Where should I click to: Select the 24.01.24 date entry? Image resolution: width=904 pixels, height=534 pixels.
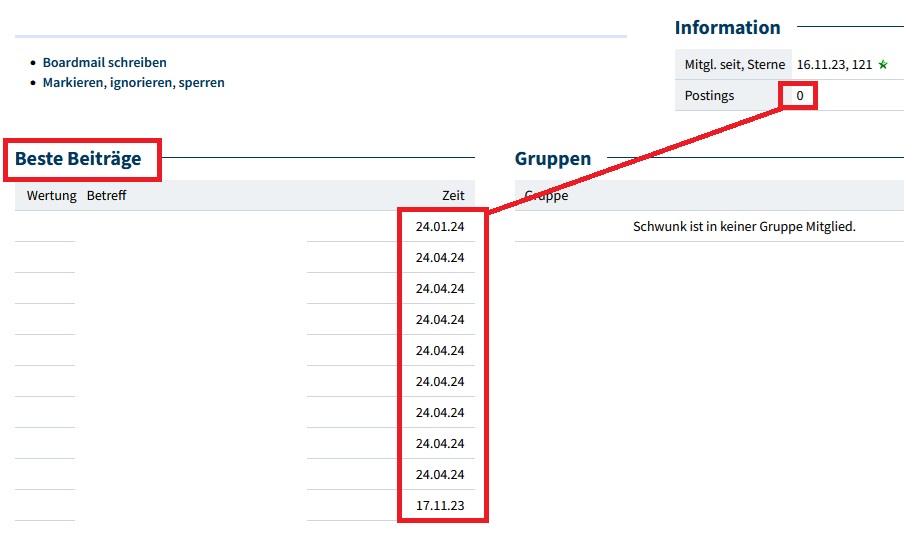point(440,227)
